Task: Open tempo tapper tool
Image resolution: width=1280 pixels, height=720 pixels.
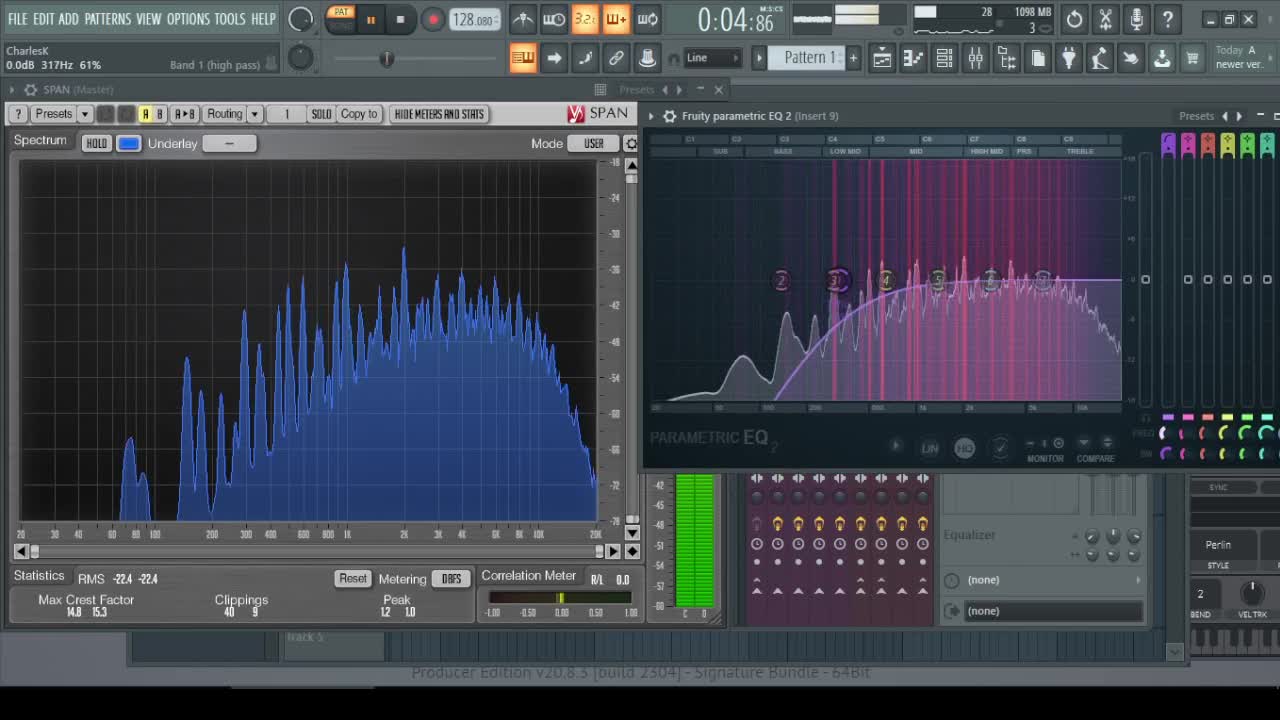Action: [1100, 59]
